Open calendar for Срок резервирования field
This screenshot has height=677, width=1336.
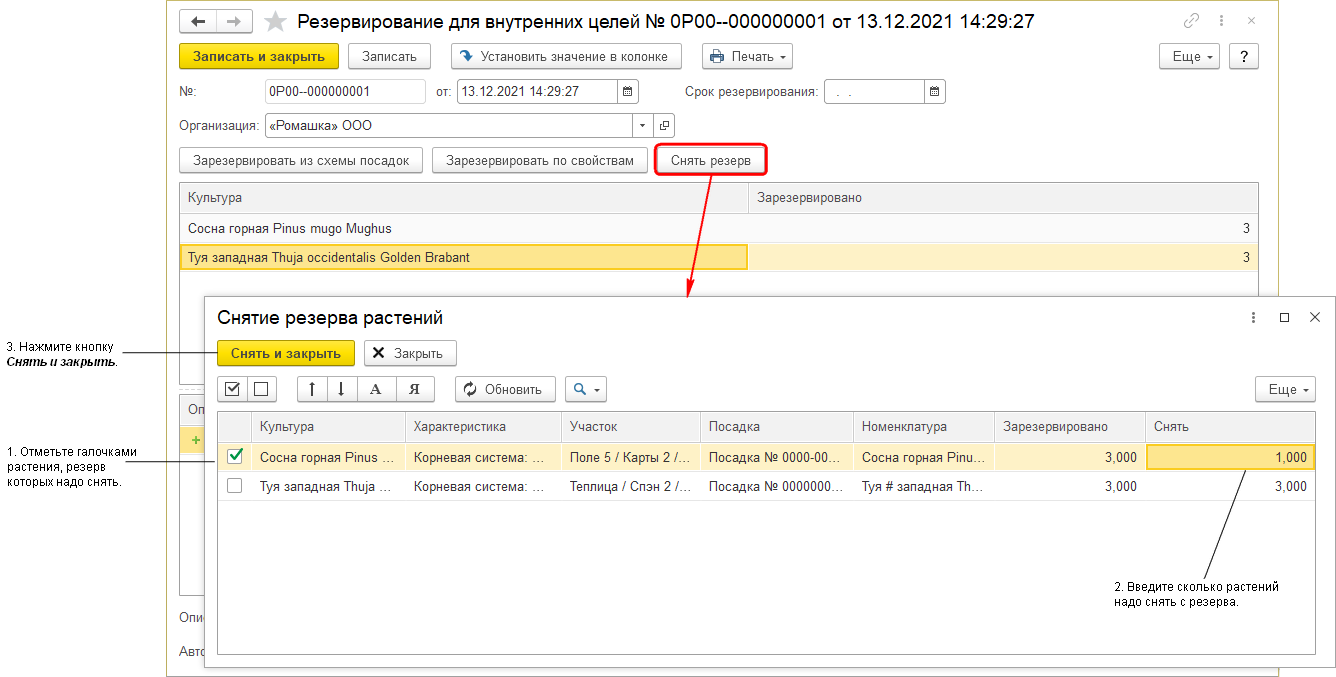click(x=934, y=92)
